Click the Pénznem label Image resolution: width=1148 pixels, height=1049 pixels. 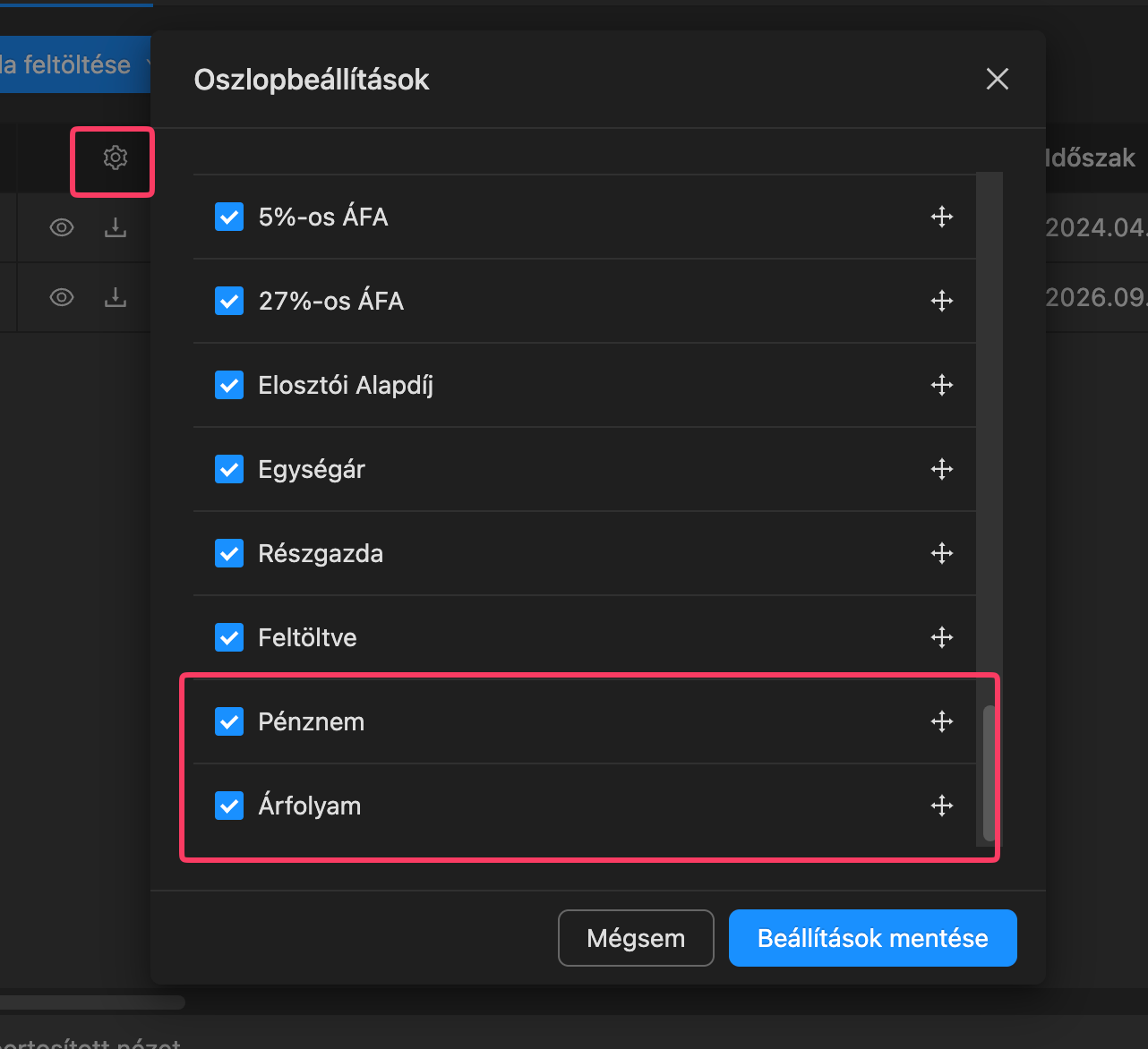pos(312,721)
